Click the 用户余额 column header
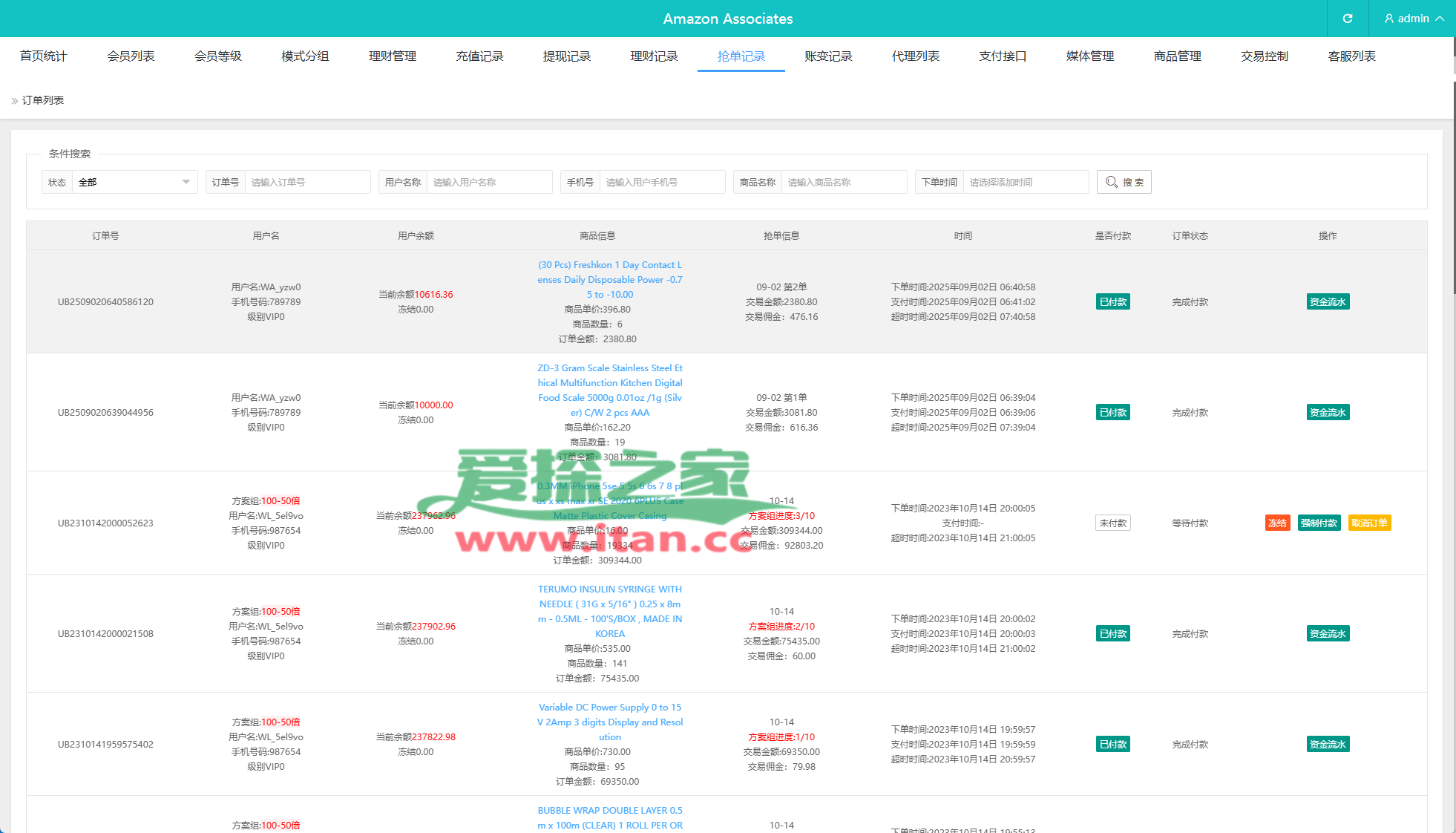Screen dimensions: 1456x833 pos(416,235)
